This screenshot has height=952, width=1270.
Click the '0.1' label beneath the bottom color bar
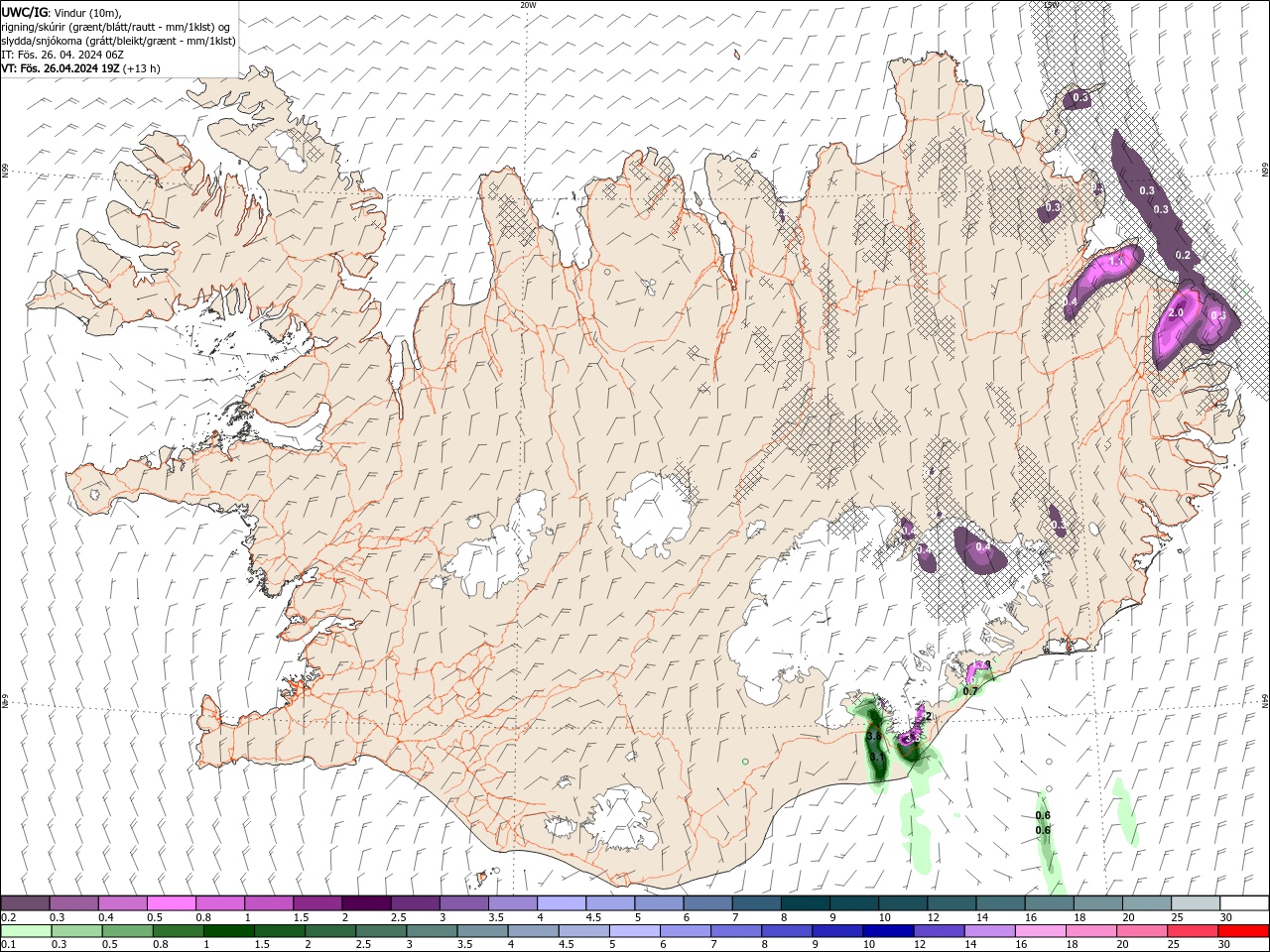click(8, 945)
